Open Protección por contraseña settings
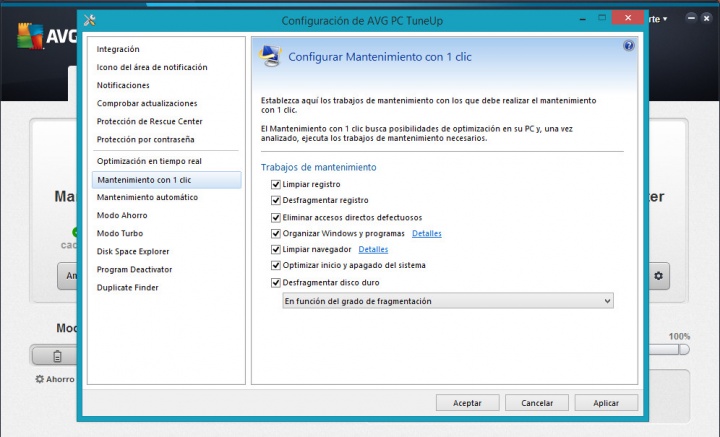 [146, 140]
